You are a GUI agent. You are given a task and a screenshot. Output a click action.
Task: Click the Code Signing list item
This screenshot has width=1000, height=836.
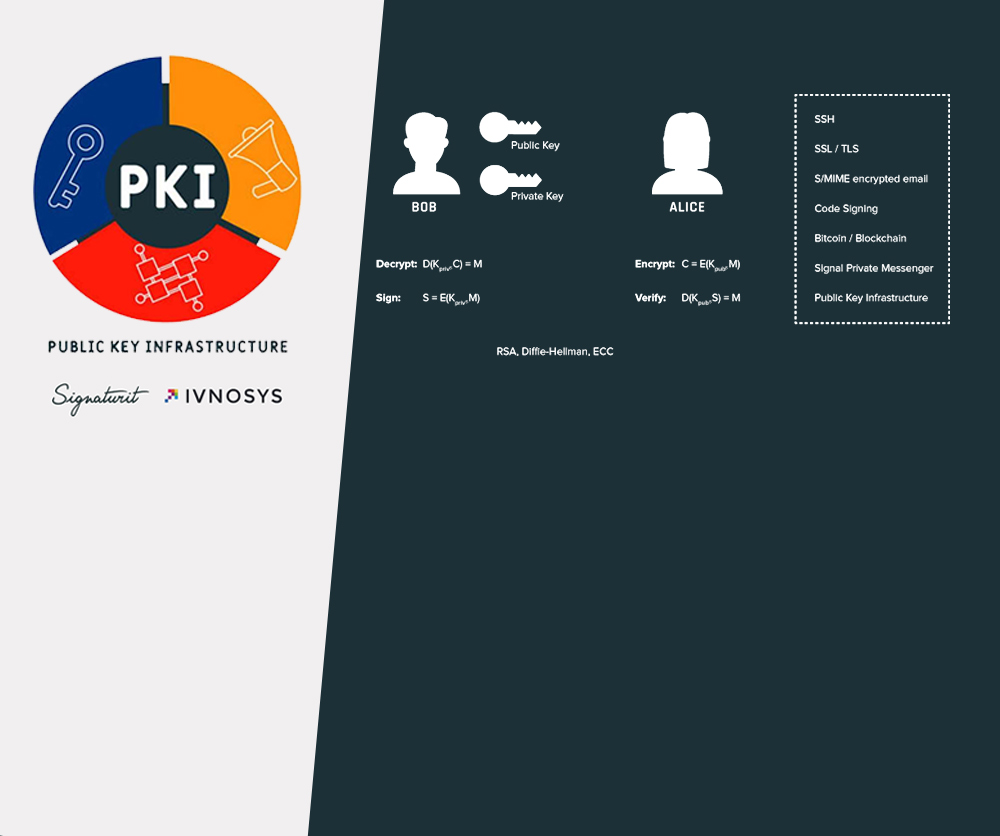[846, 209]
